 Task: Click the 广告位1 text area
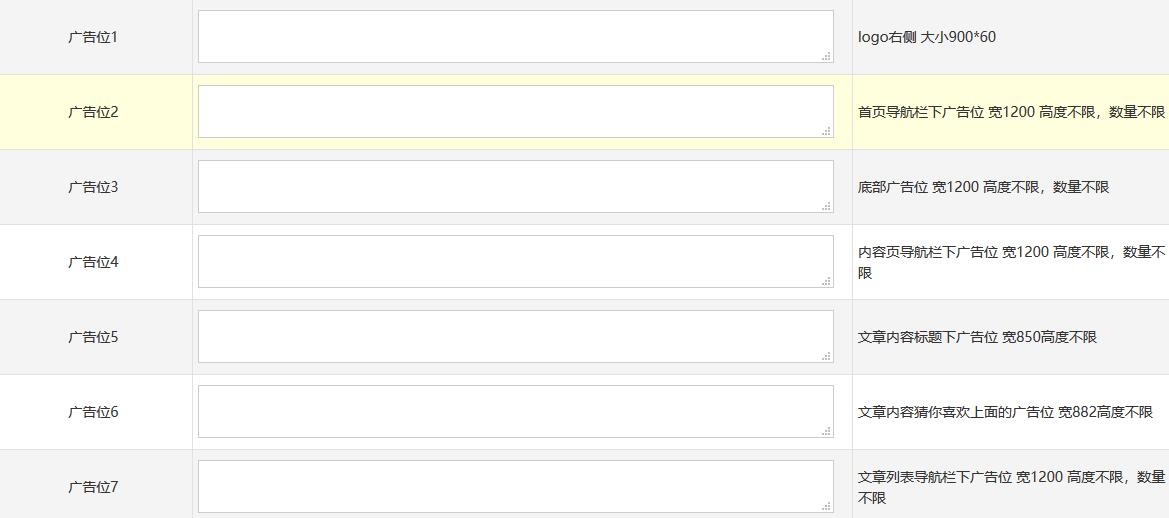[515, 37]
